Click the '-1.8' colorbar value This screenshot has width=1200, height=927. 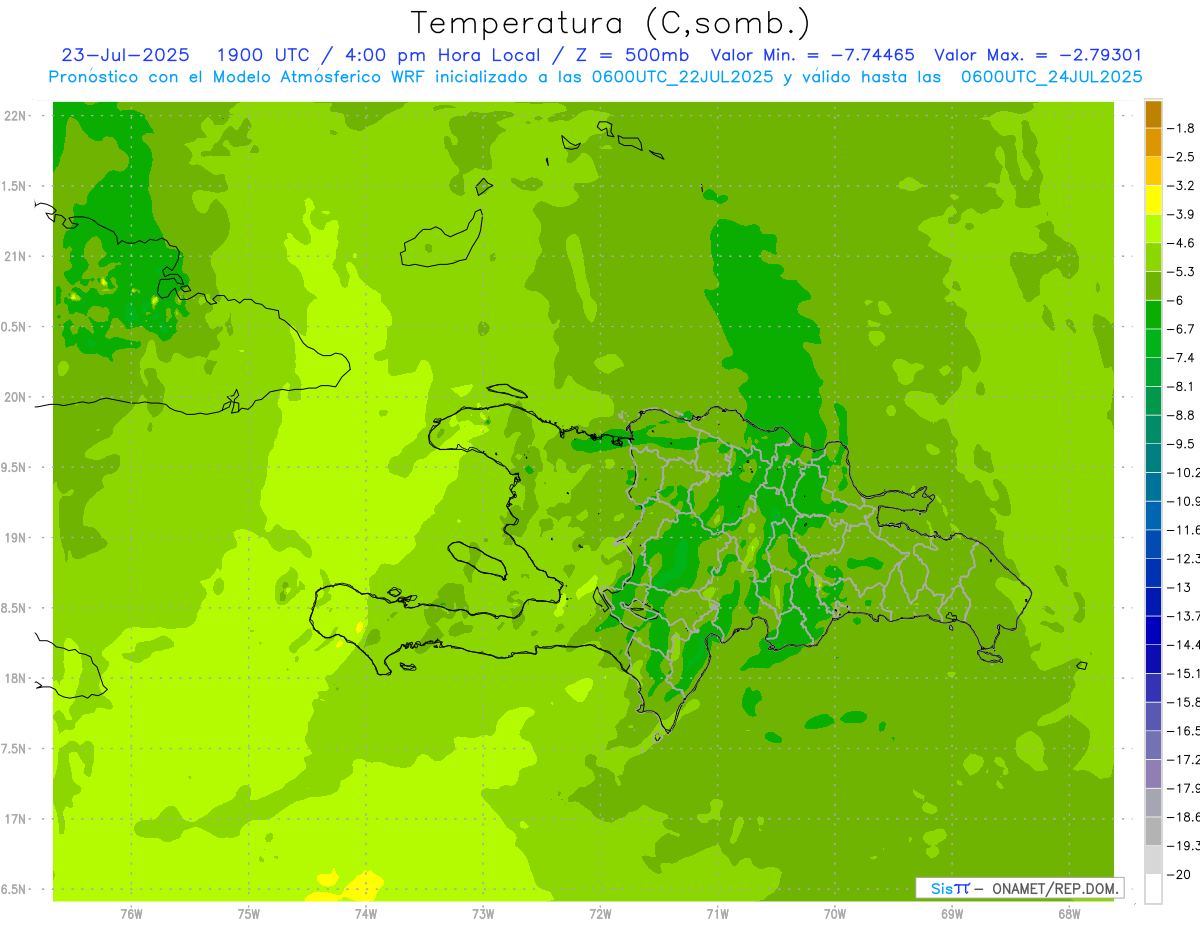coord(1181,128)
